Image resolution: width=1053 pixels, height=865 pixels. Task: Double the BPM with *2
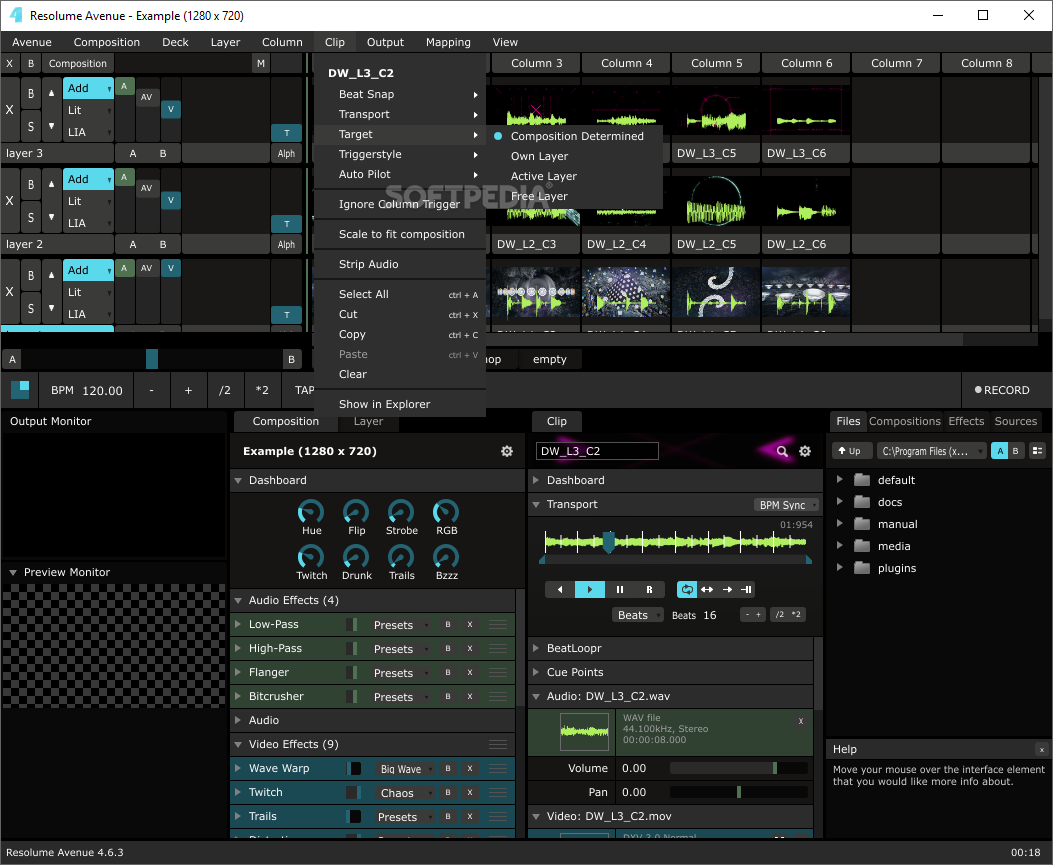click(x=262, y=390)
